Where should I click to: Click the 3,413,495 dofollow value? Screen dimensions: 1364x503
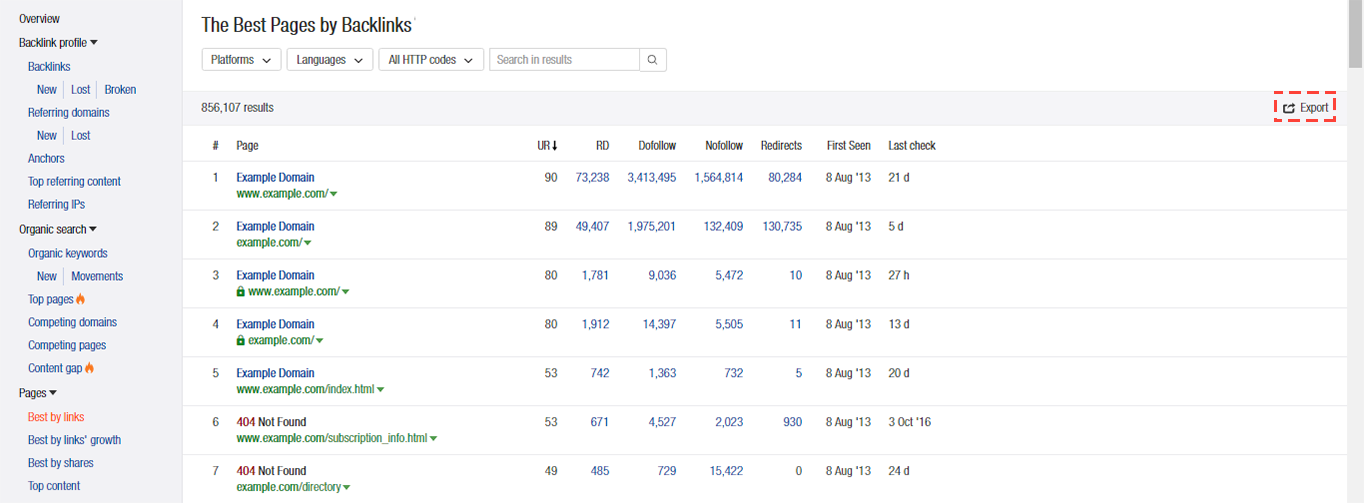point(652,178)
